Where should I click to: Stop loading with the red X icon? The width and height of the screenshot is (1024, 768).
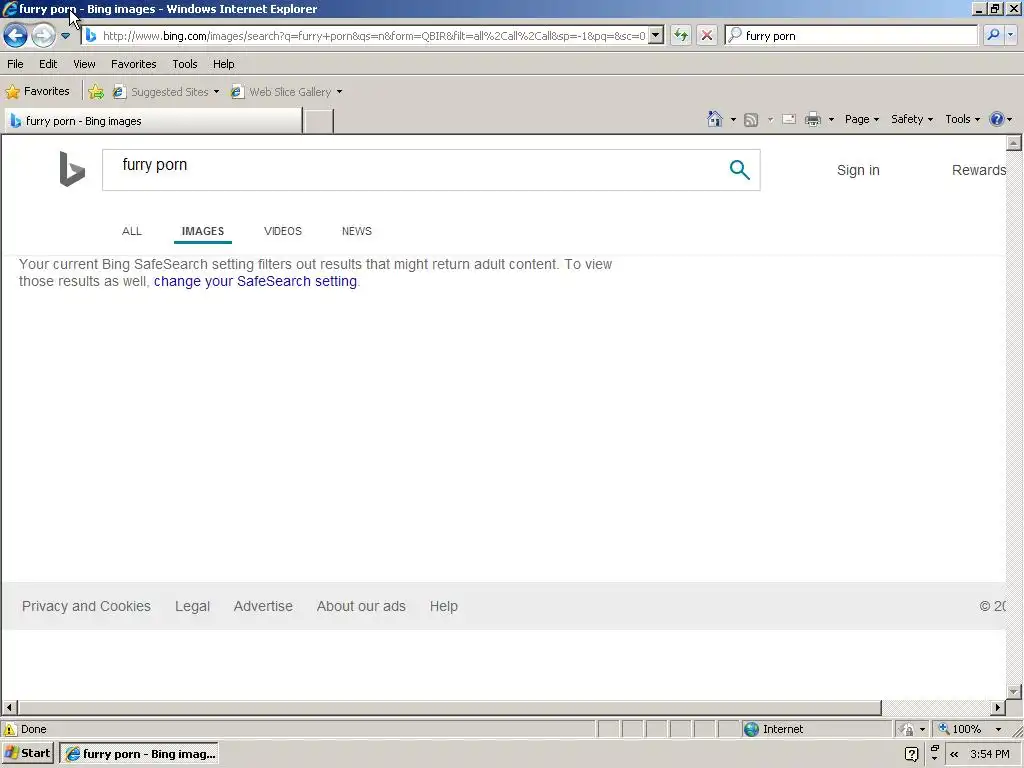[x=707, y=35]
